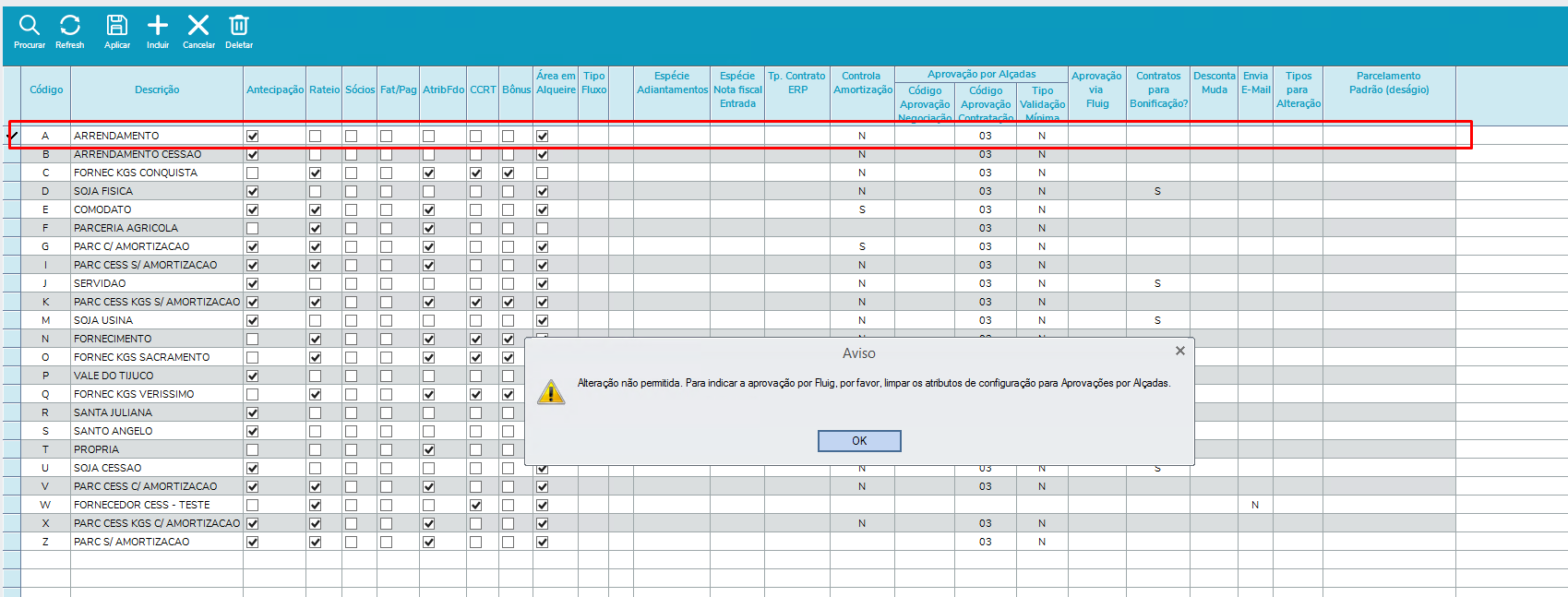Viewport: 1568px width, 597px height.
Task: Click row code letter K in Código column
Action: pos(45,302)
